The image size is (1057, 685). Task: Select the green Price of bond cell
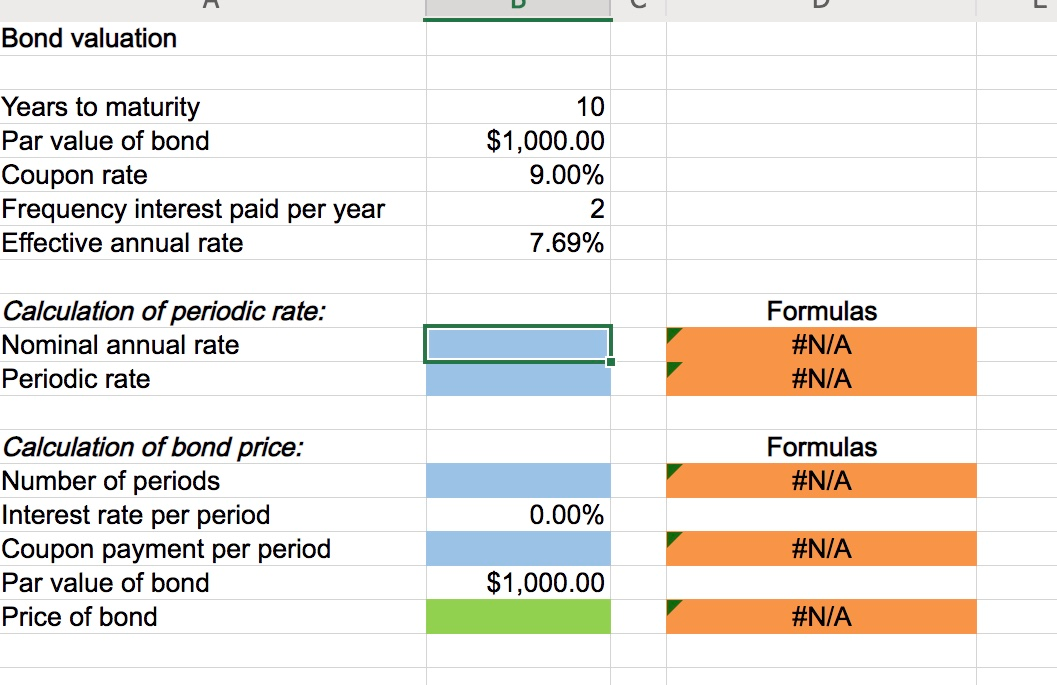tap(517, 617)
